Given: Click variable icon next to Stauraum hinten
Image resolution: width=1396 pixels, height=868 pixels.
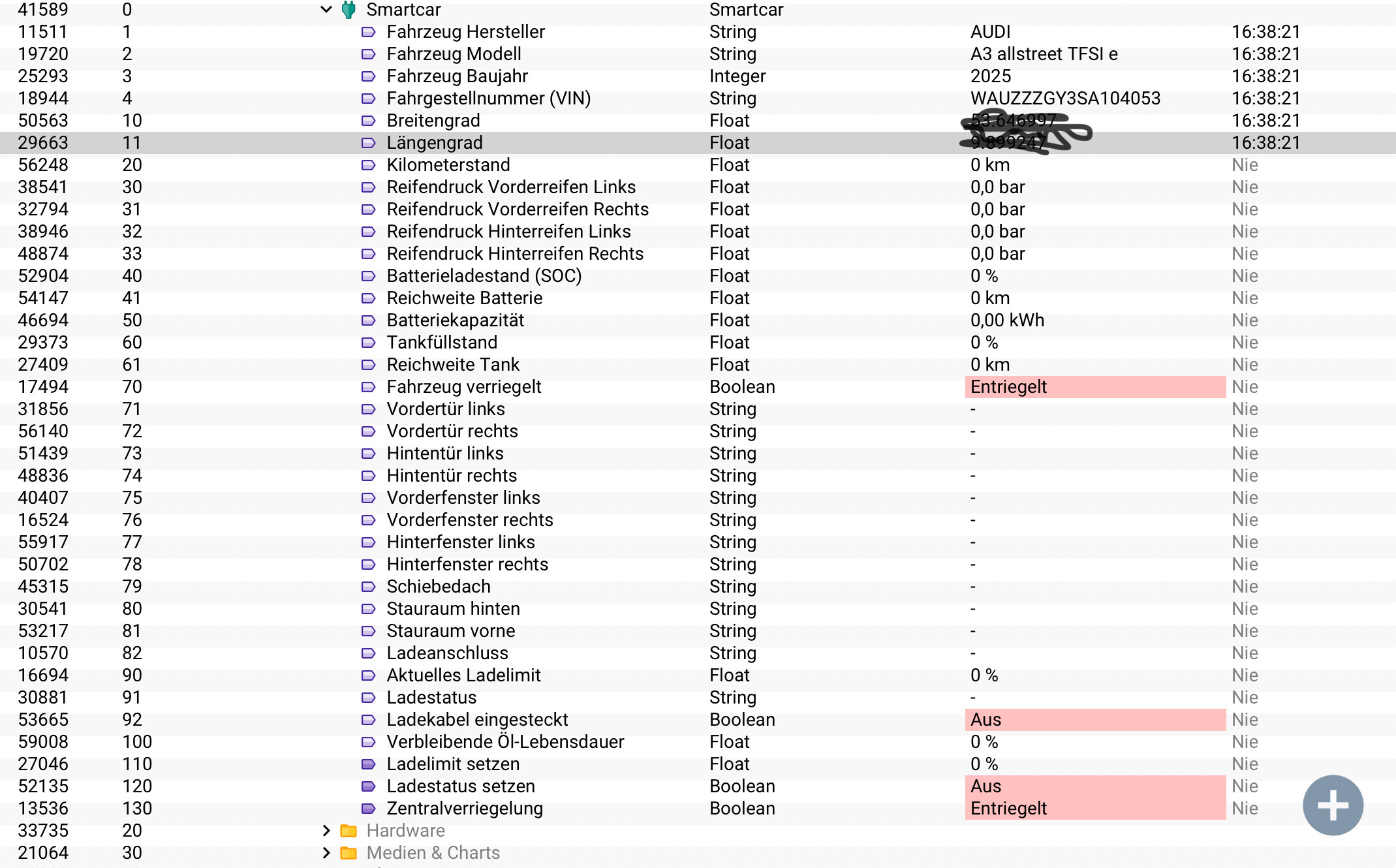Looking at the screenshot, I should [368, 609].
